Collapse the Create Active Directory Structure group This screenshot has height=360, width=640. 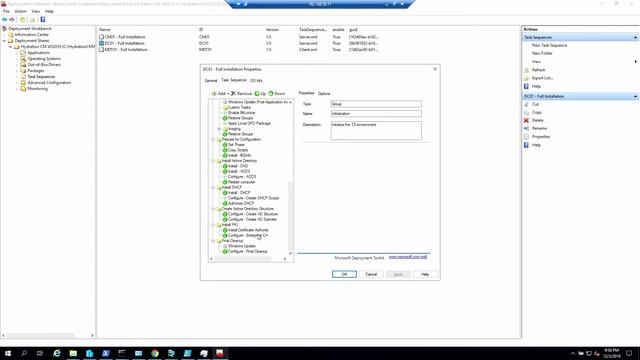pos(213,209)
